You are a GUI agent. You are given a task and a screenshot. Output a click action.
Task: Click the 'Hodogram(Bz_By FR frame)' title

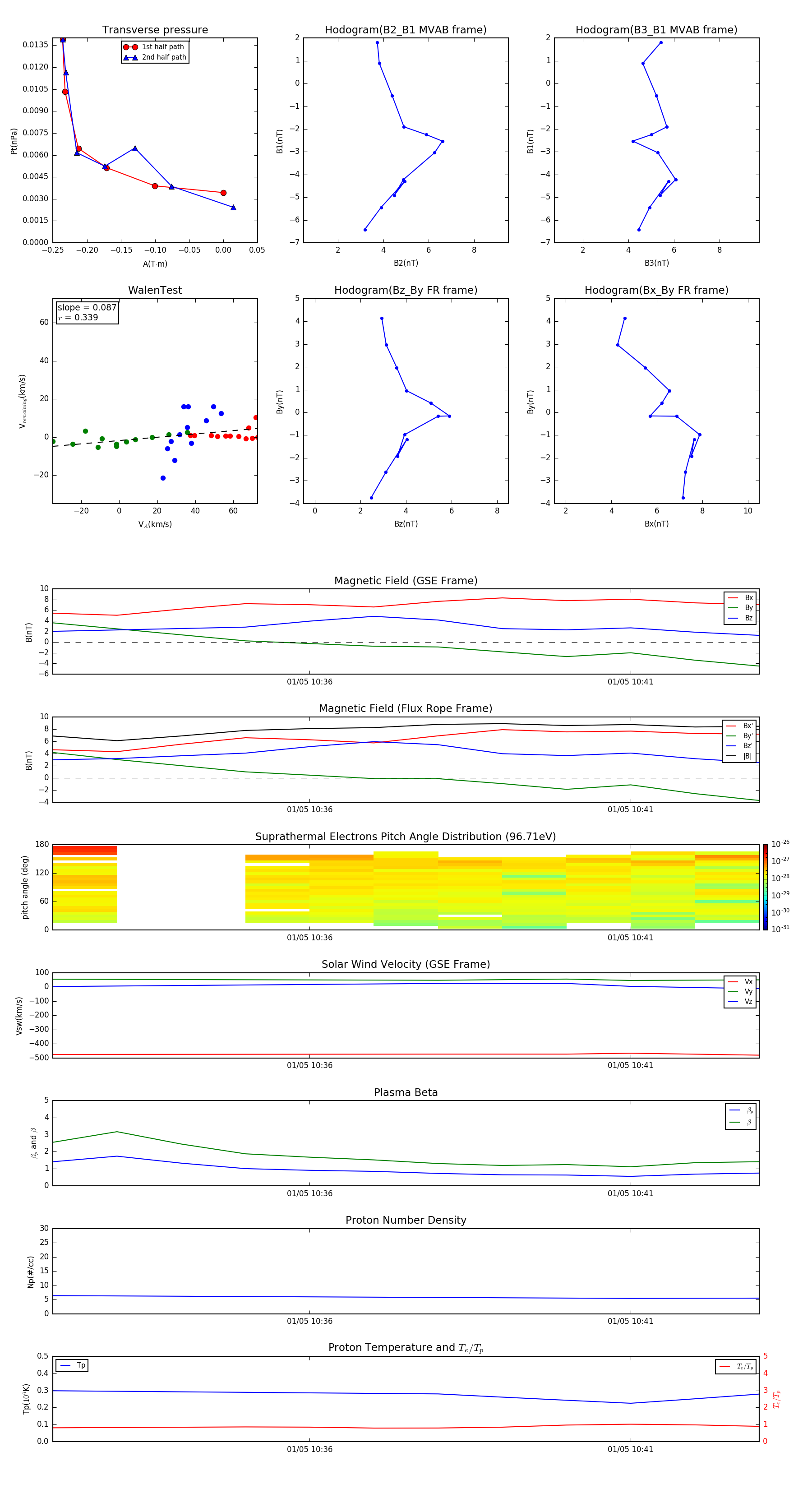click(406, 290)
